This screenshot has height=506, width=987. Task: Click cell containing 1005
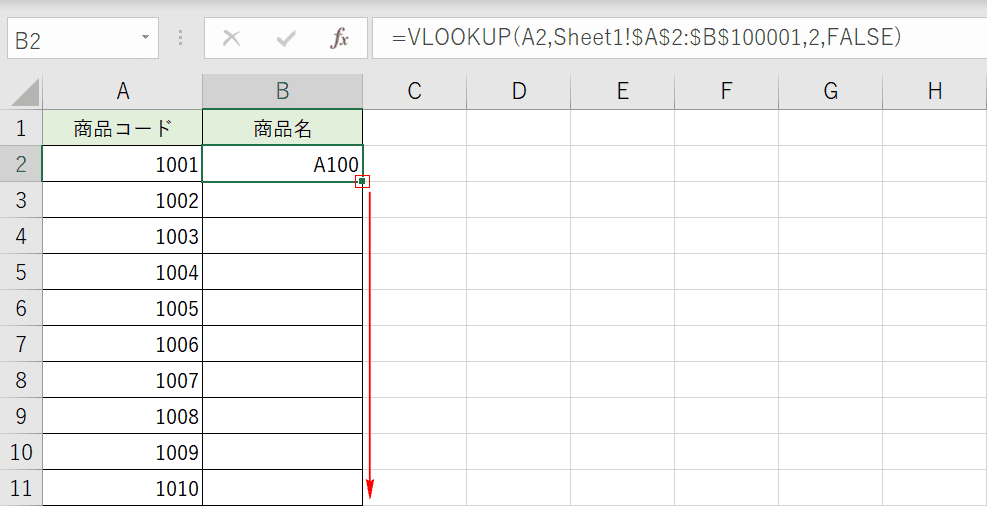pos(123,308)
